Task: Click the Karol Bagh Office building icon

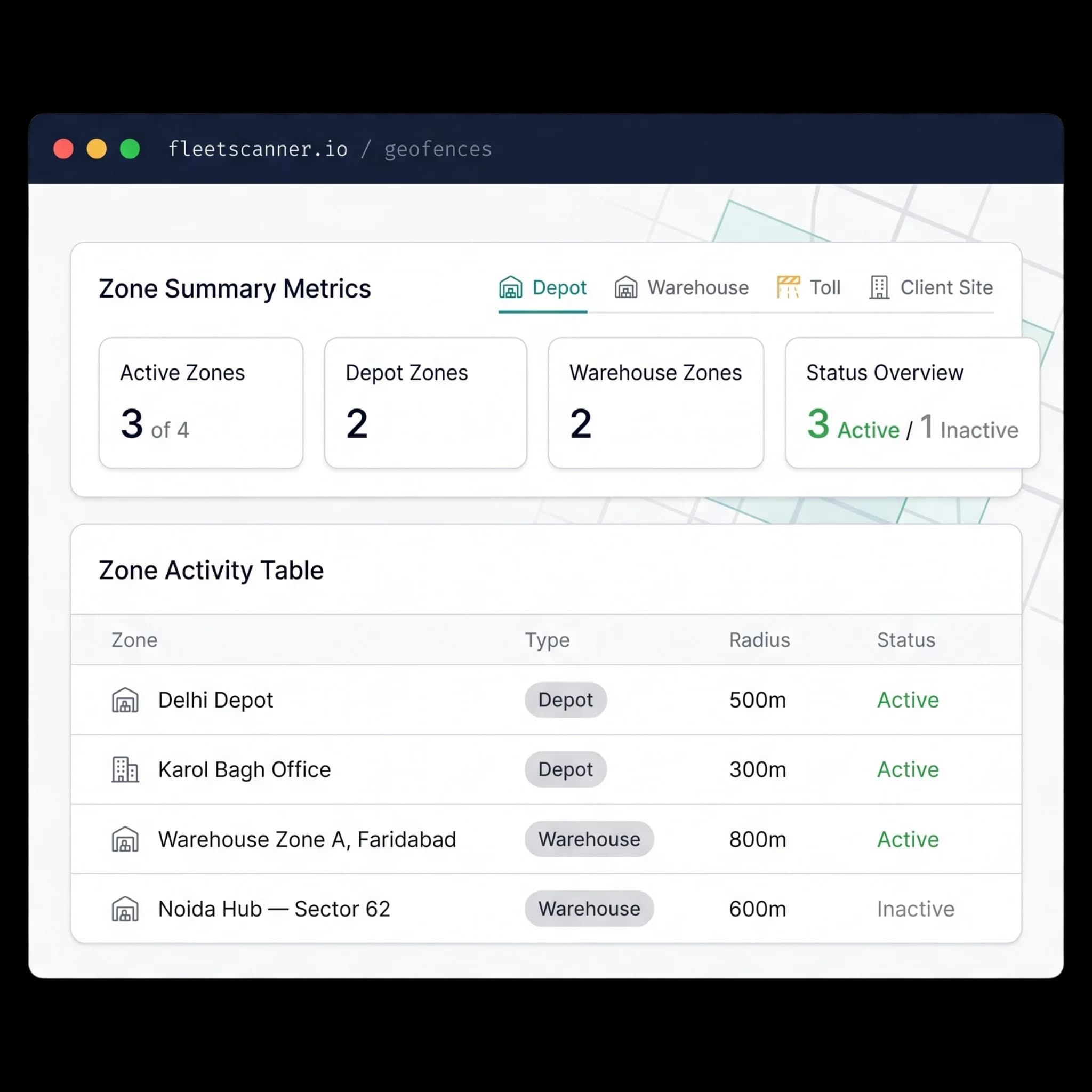Action: [x=125, y=770]
